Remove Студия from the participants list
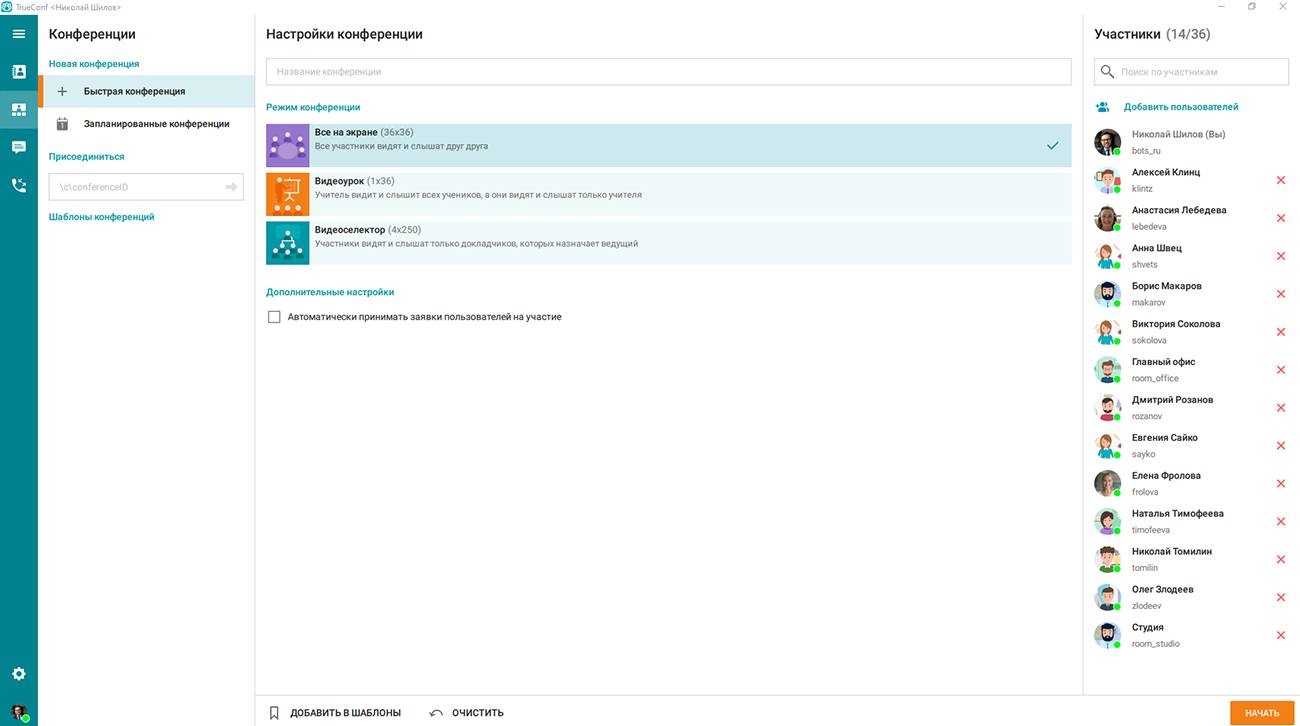This screenshot has width=1300, height=726. pos(1280,635)
